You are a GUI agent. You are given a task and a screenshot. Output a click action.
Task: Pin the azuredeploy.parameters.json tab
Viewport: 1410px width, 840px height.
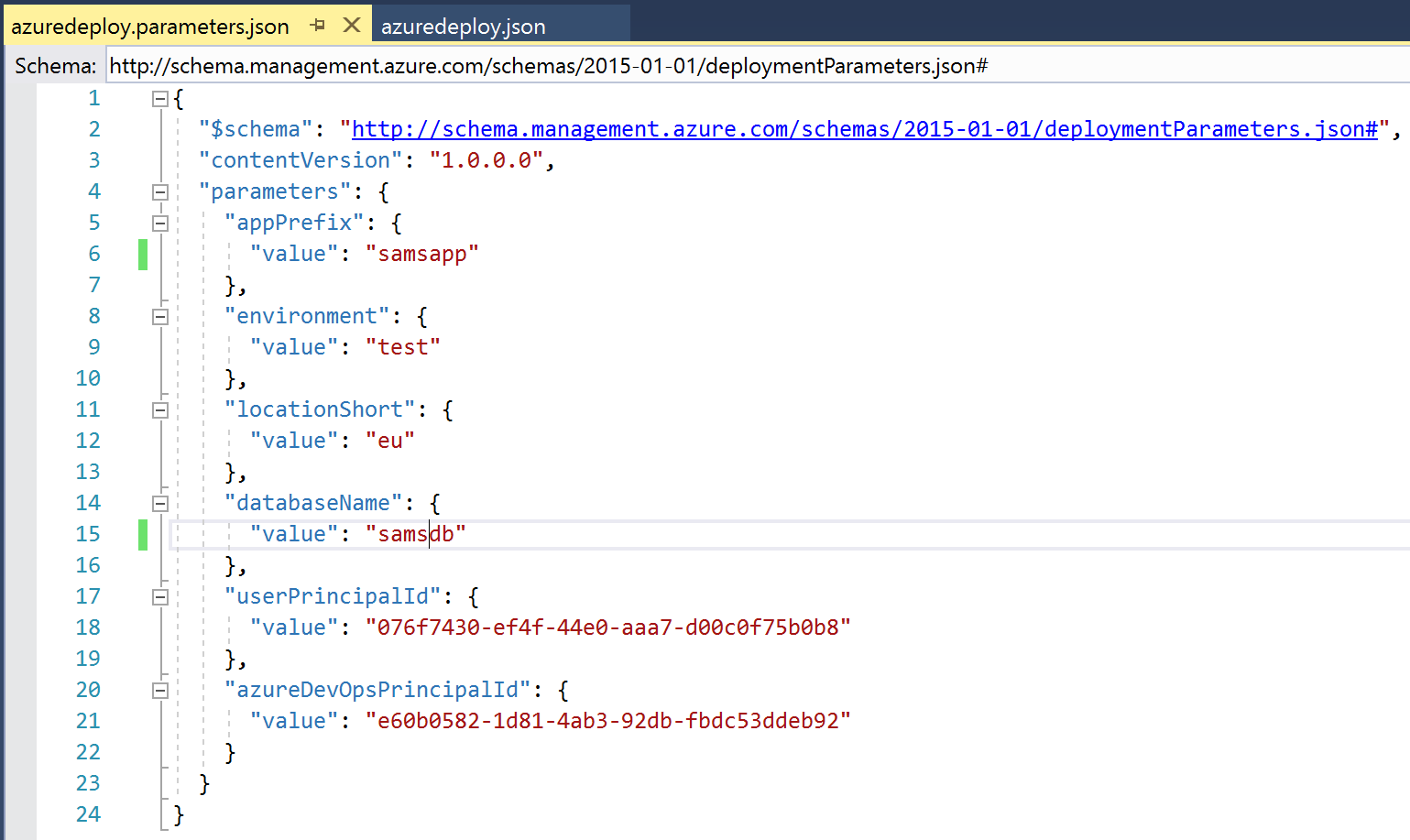tap(318, 26)
